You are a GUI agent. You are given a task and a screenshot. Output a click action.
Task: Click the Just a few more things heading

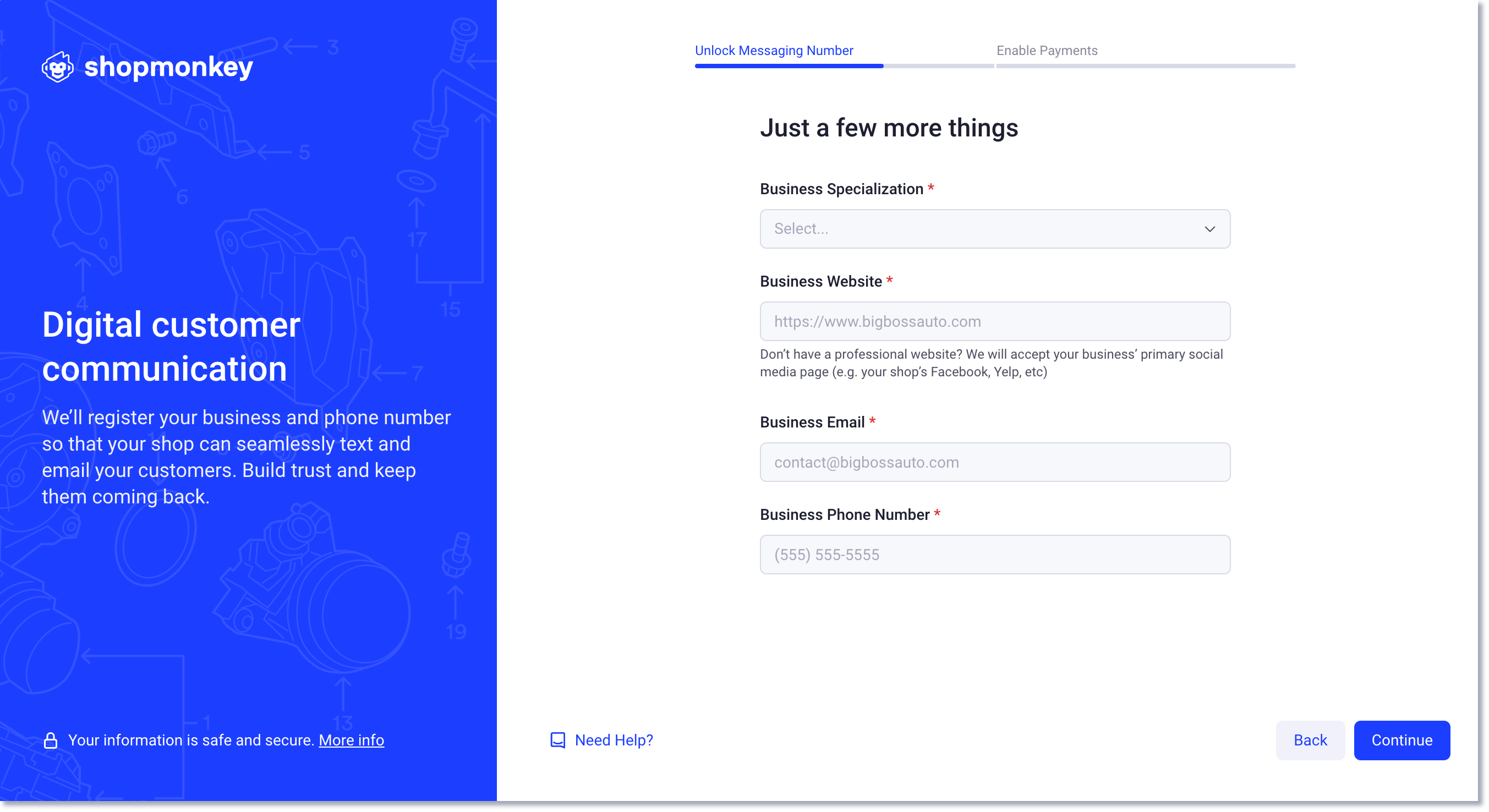pos(889,128)
